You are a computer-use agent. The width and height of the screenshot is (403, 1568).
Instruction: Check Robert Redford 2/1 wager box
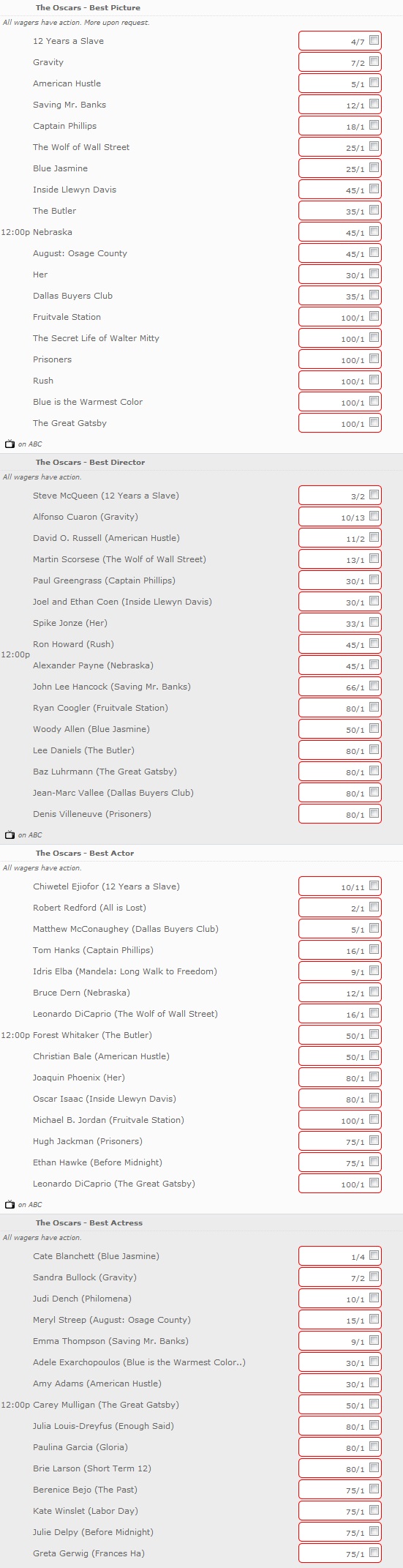pyautogui.click(x=374, y=908)
